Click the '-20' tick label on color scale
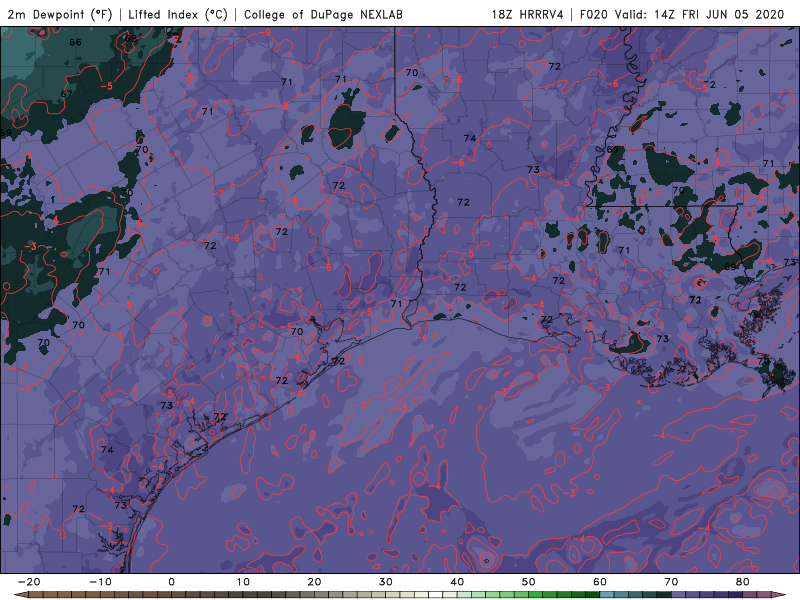The height and width of the screenshot is (600, 800). (29, 582)
